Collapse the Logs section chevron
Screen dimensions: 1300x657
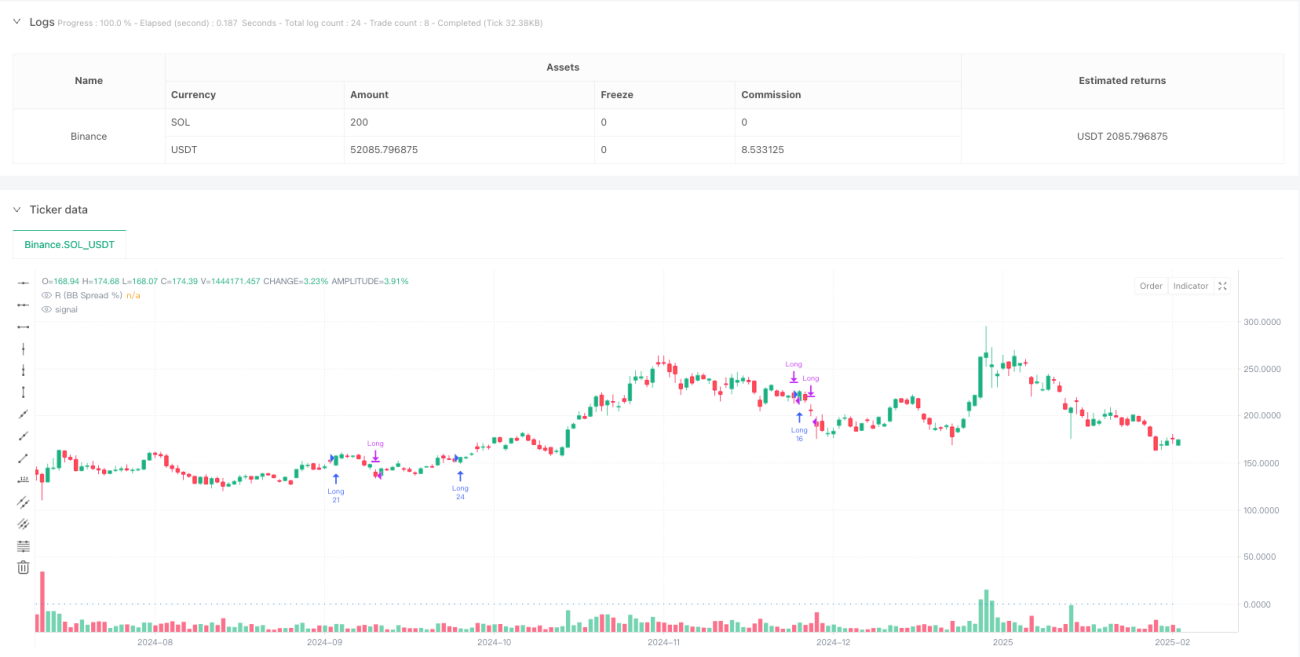click(x=16, y=21)
